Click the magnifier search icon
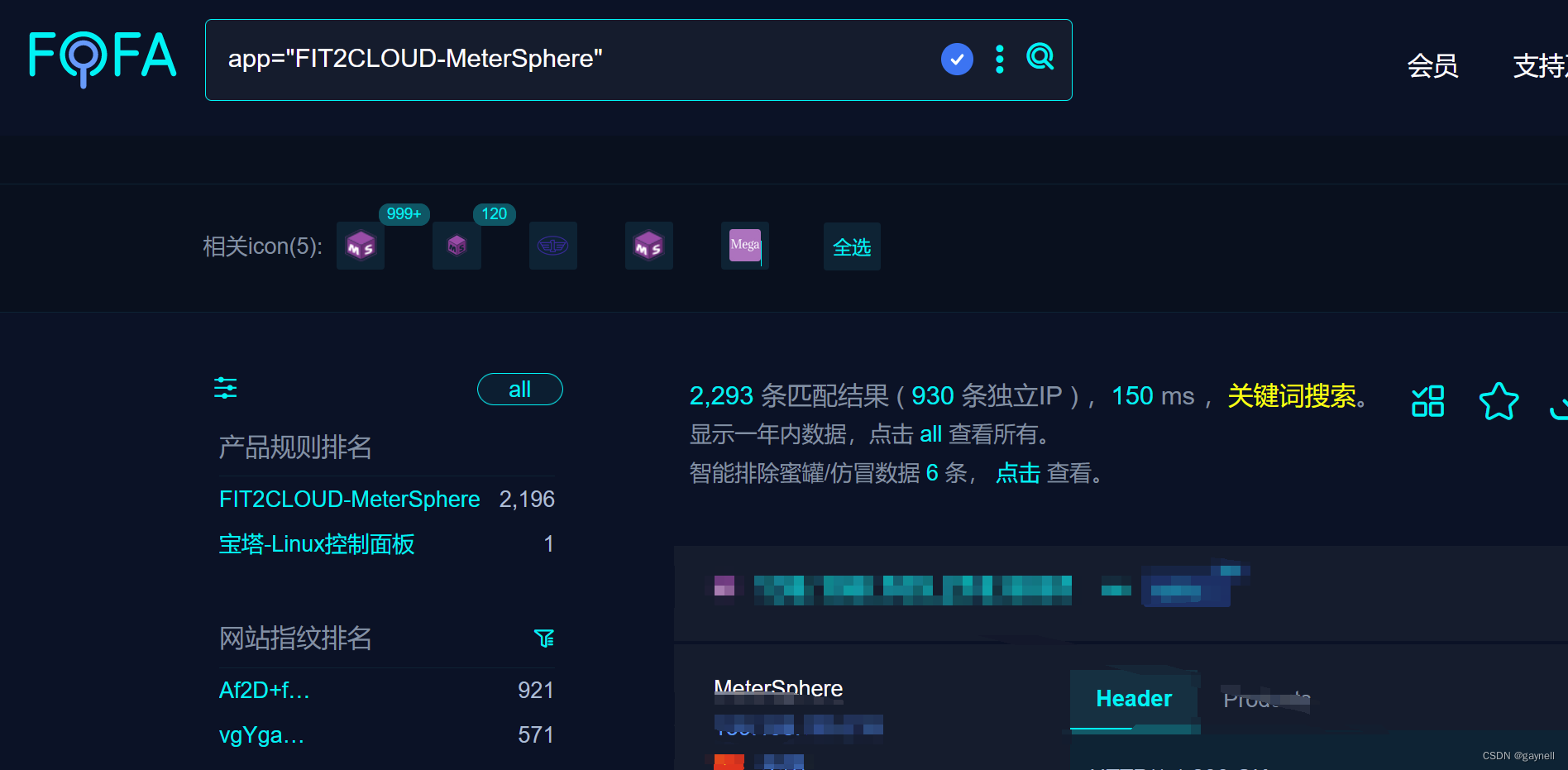This screenshot has width=1568, height=770. [x=1040, y=57]
